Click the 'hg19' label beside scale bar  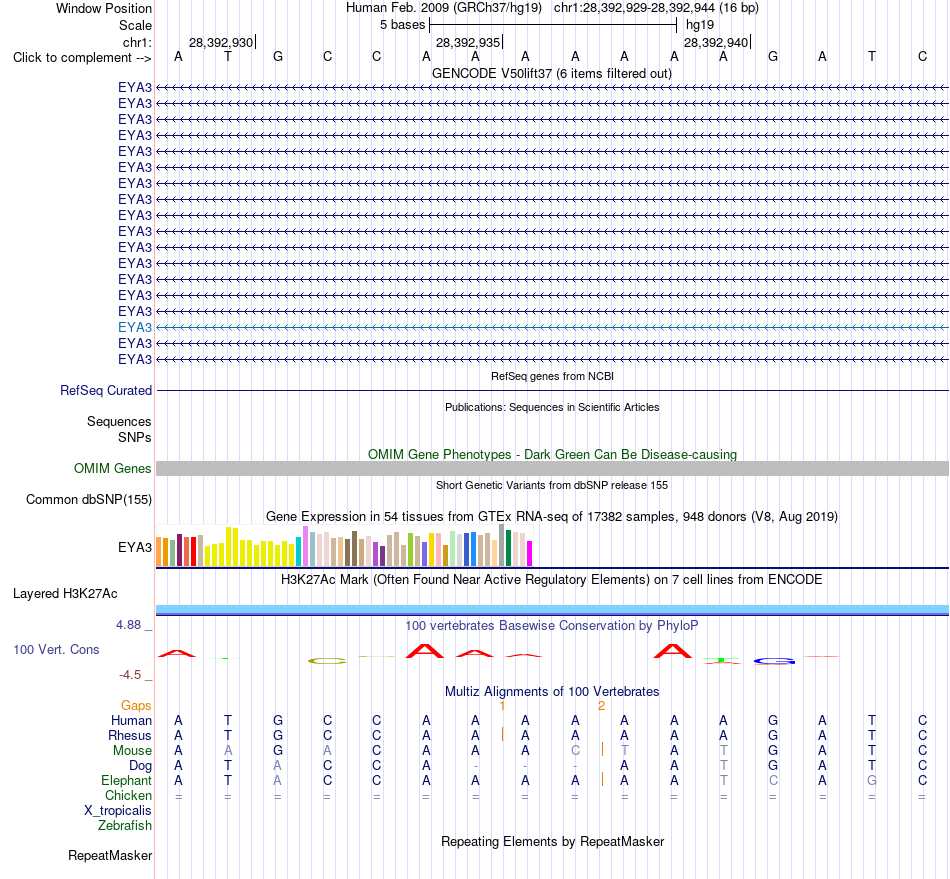click(x=700, y=25)
